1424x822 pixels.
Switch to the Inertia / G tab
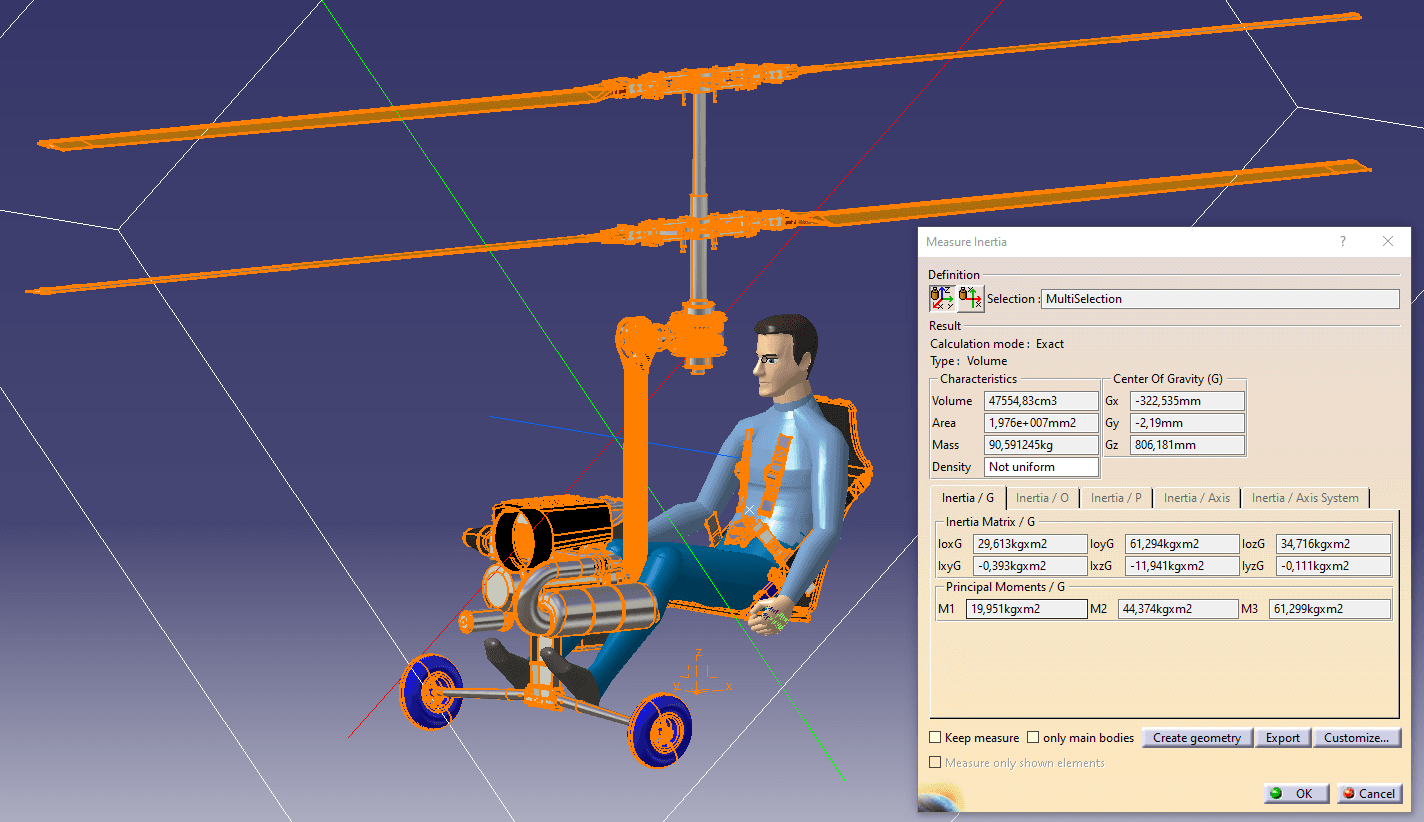[x=967, y=498]
